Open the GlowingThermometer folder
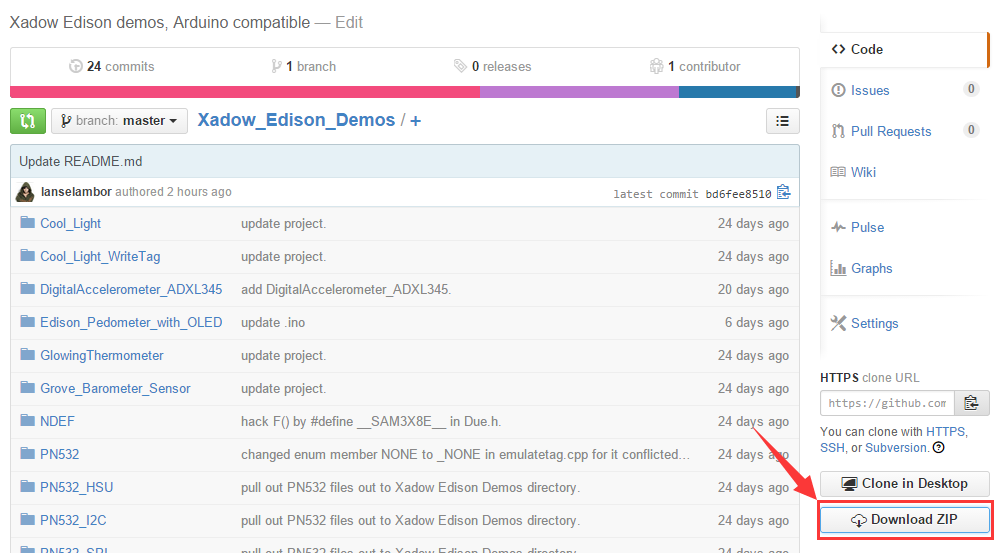 [x=102, y=355]
